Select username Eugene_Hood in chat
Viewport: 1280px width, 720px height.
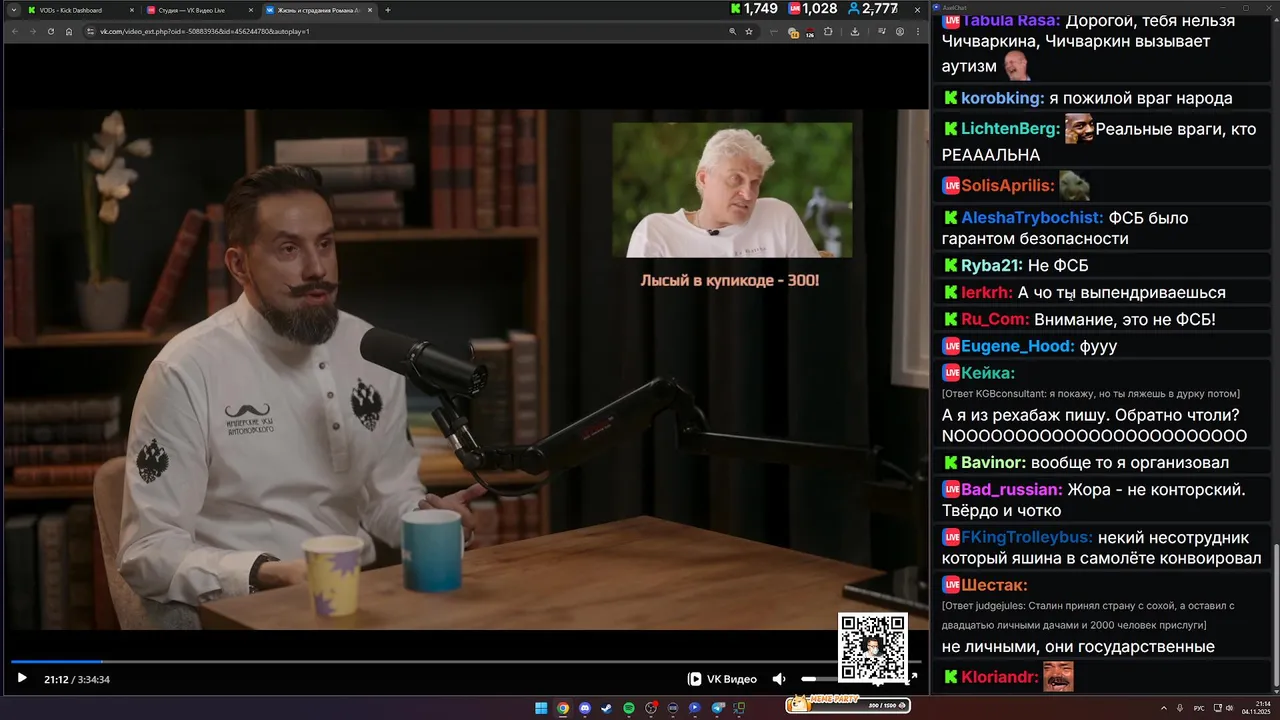[1018, 346]
